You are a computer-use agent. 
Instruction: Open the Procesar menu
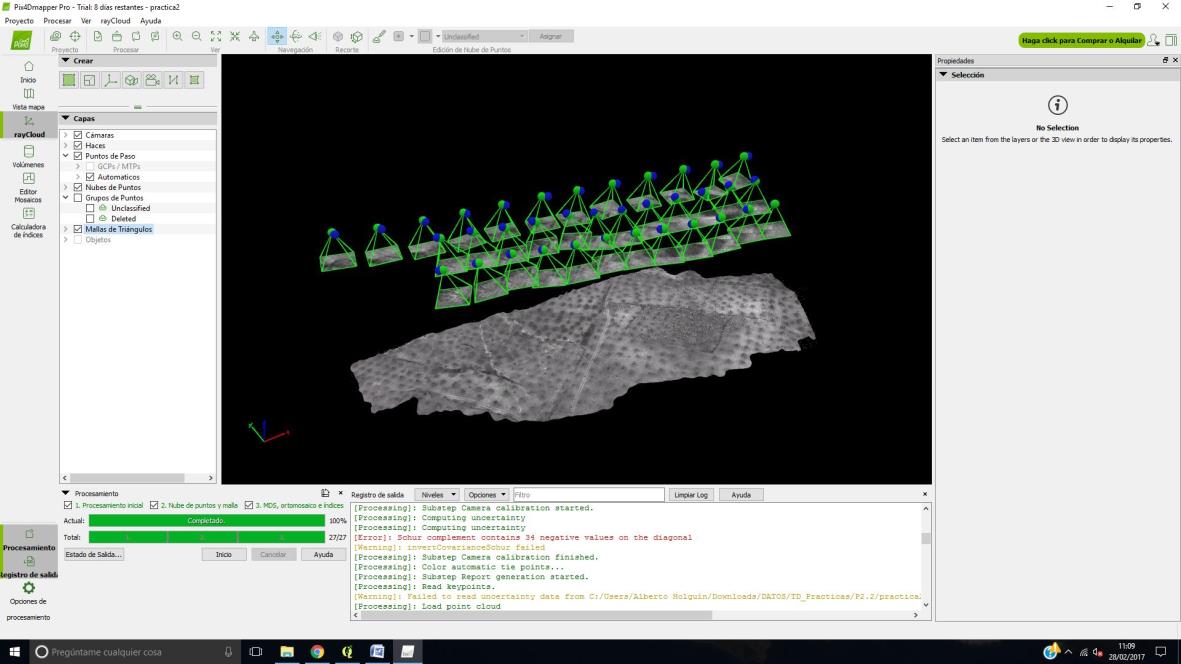[57, 20]
